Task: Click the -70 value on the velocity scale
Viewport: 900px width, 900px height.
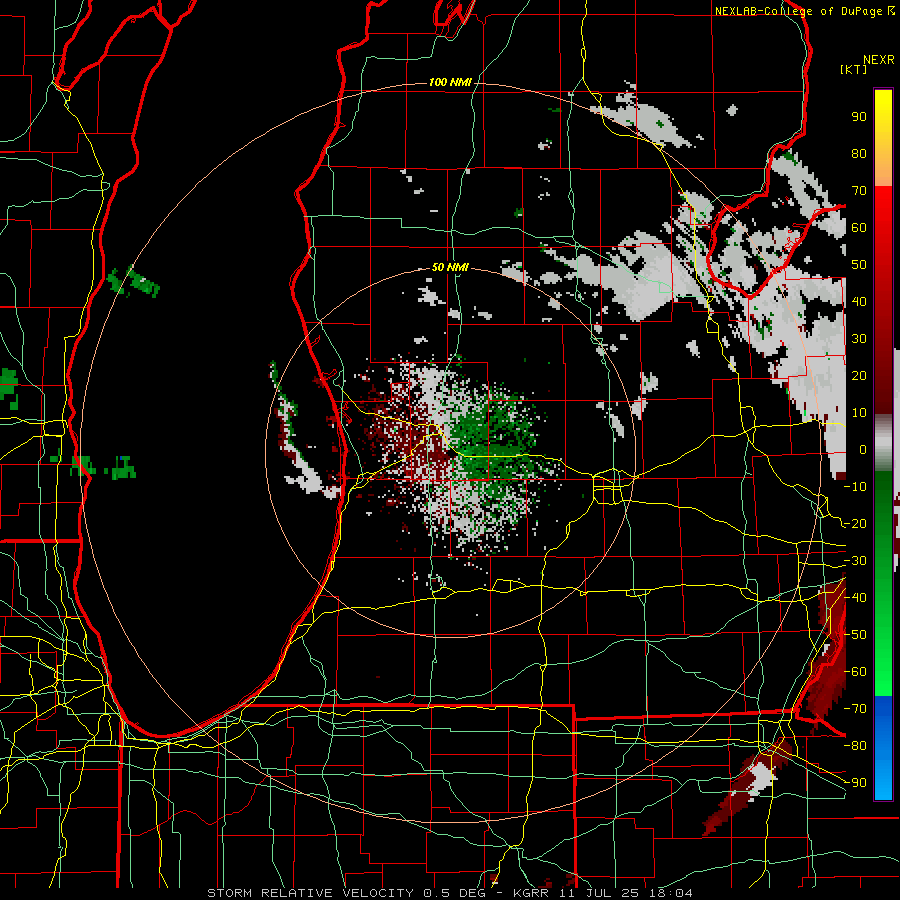Action: pyautogui.click(x=855, y=708)
